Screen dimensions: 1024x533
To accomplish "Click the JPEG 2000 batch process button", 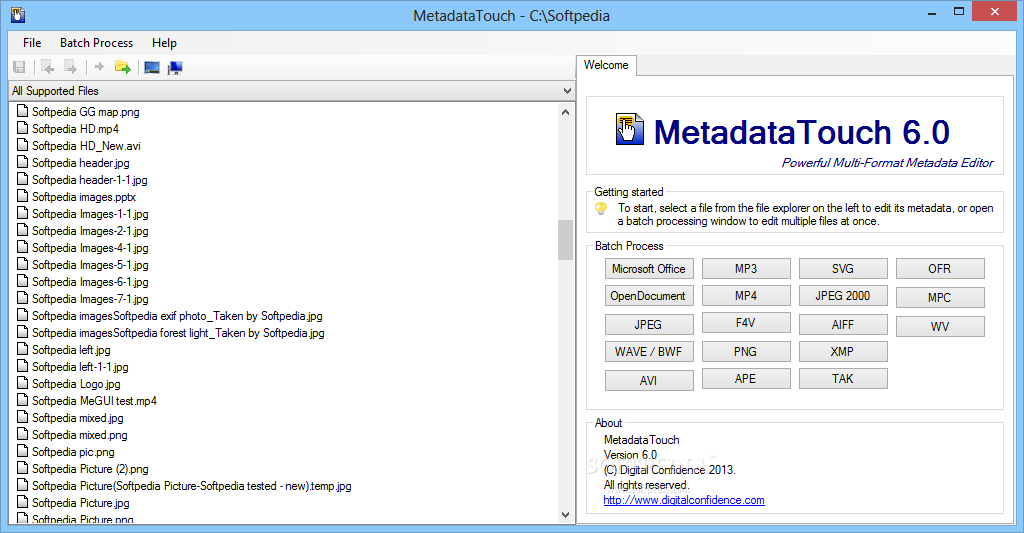I will (843, 295).
